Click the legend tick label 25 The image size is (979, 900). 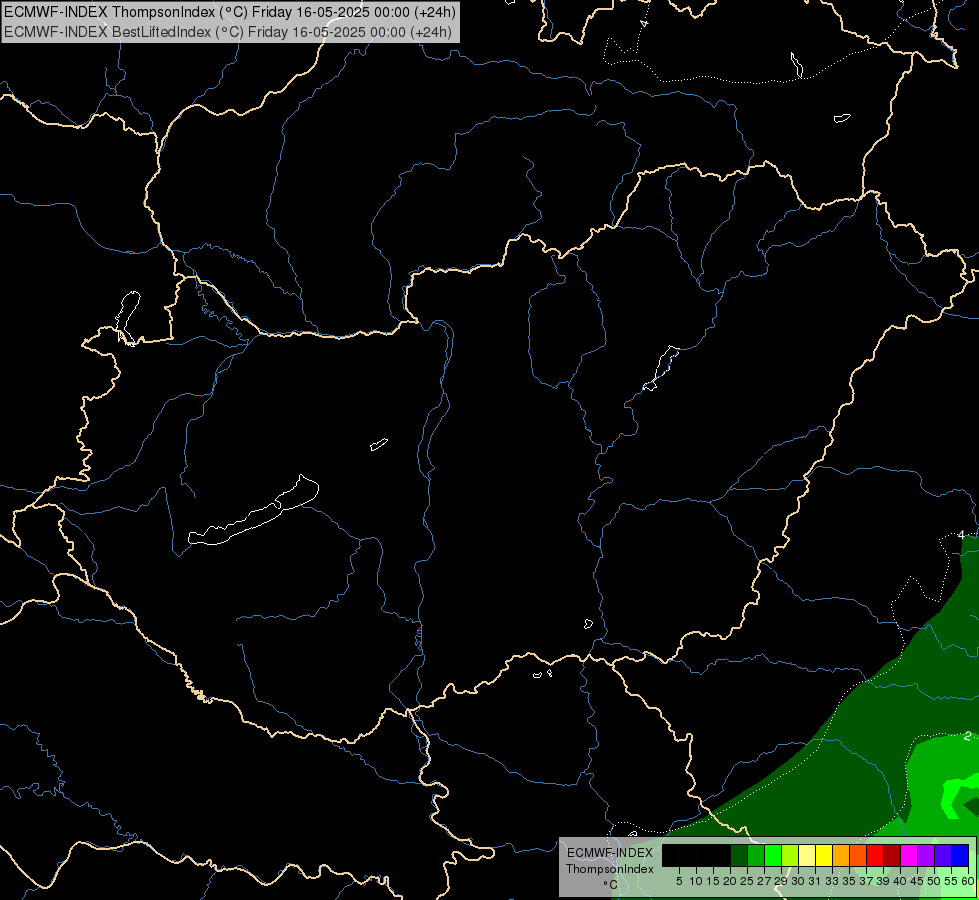747,881
